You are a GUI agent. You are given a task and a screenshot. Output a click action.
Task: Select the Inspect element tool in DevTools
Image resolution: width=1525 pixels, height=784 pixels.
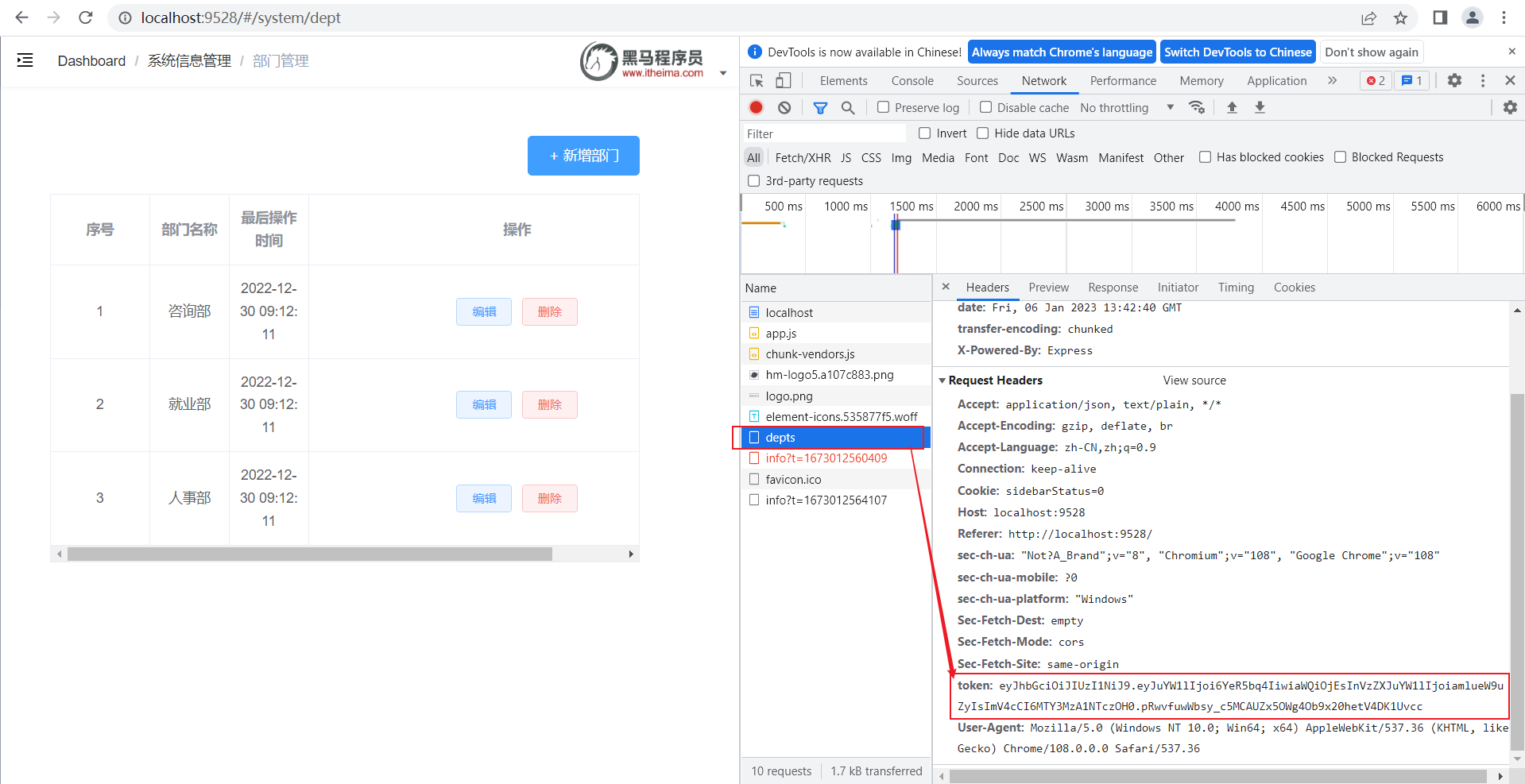pos(756,80)
